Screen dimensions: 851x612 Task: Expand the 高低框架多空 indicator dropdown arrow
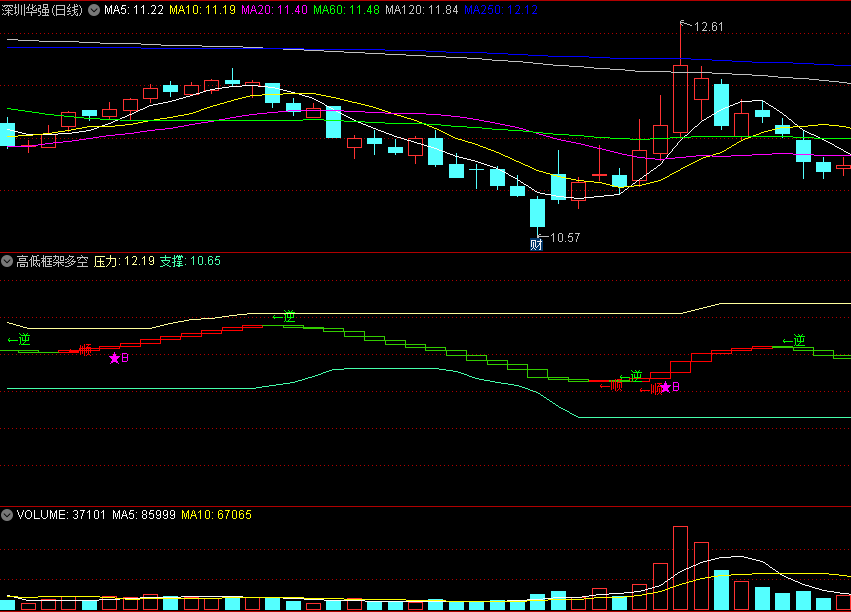(x=7, y=261)
